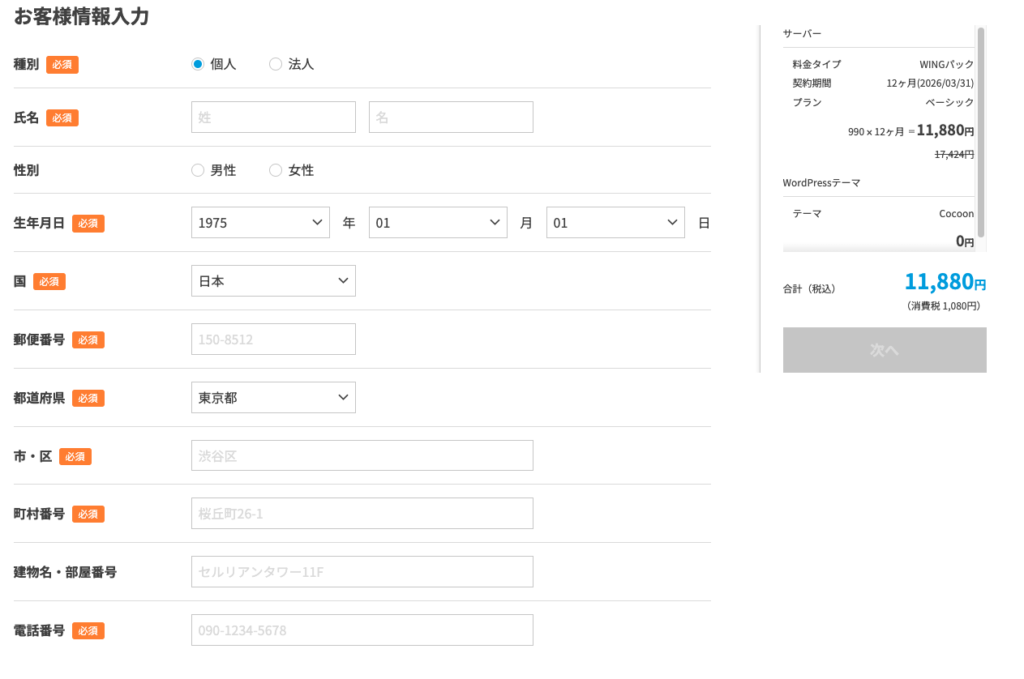Click the 名 first name field

click(451, 117)
